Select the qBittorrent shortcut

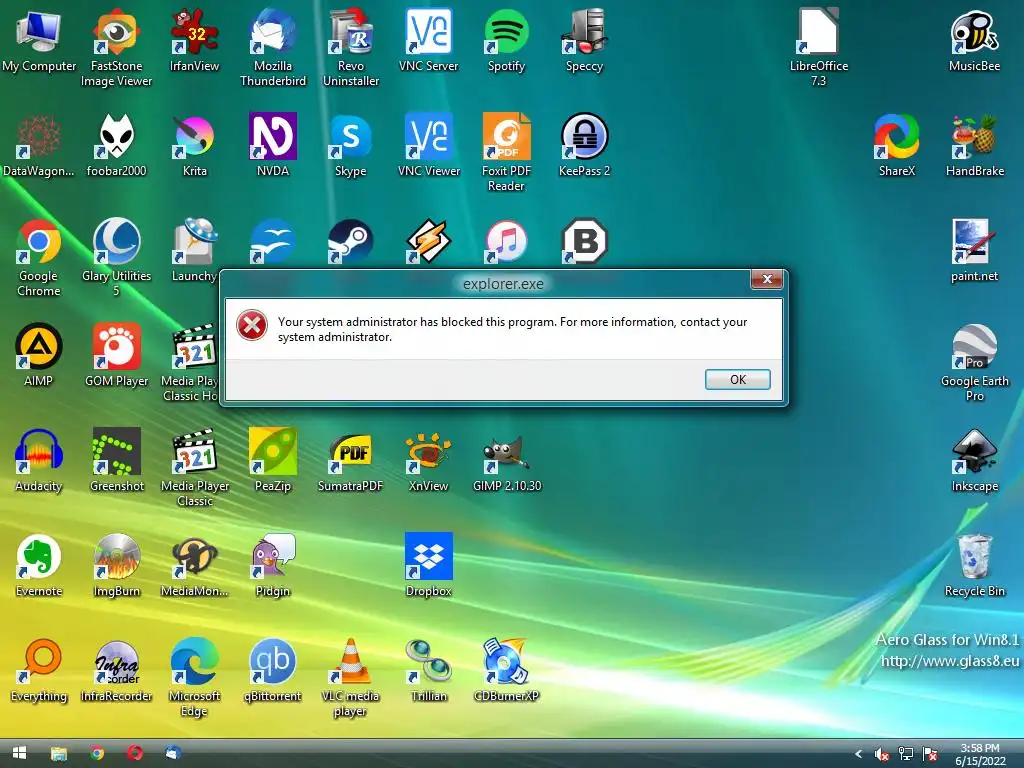coord(273,671)
